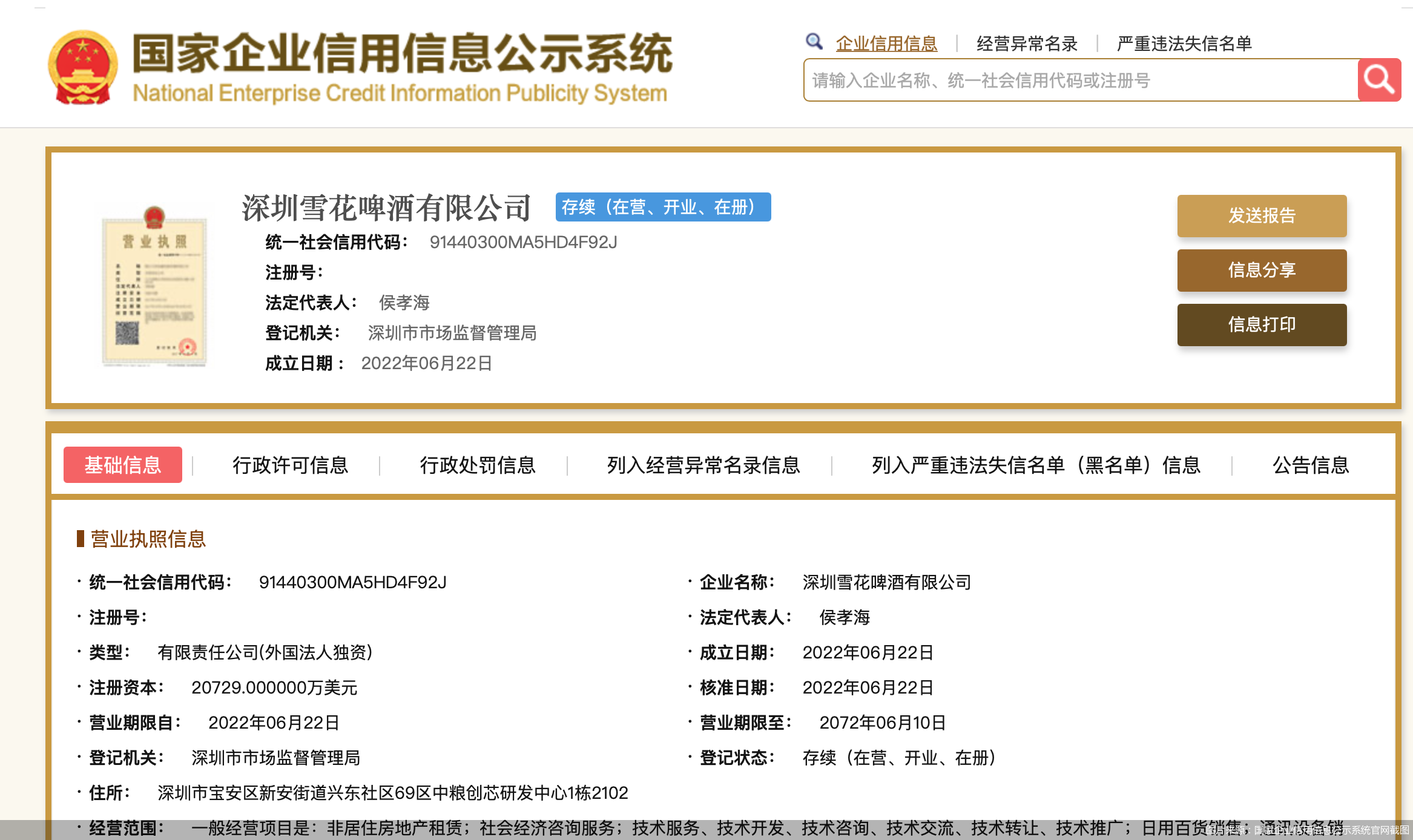Select the 经营异常名录 search category

pyautogui.click(x=1027, y=44)
